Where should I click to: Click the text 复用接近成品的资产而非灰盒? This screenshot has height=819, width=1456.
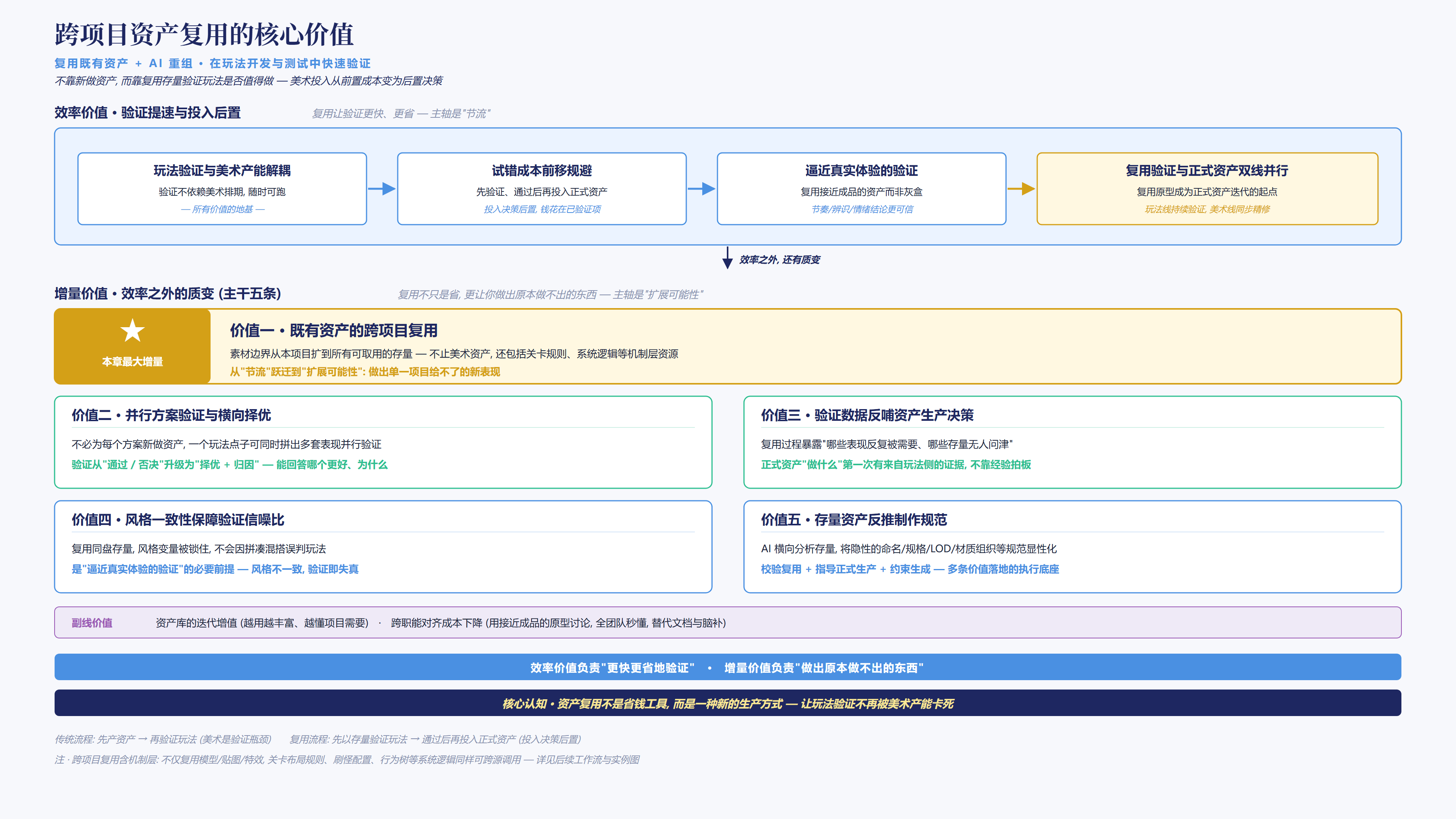[861, 191]
